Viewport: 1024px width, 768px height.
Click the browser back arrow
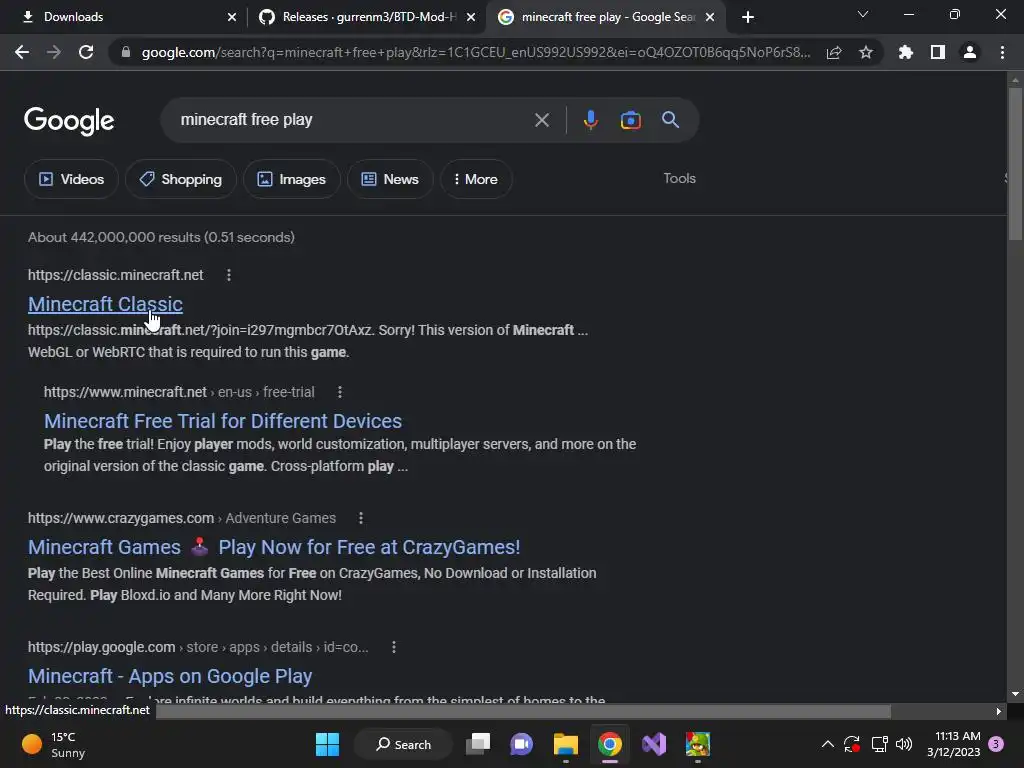click(22, 52)
